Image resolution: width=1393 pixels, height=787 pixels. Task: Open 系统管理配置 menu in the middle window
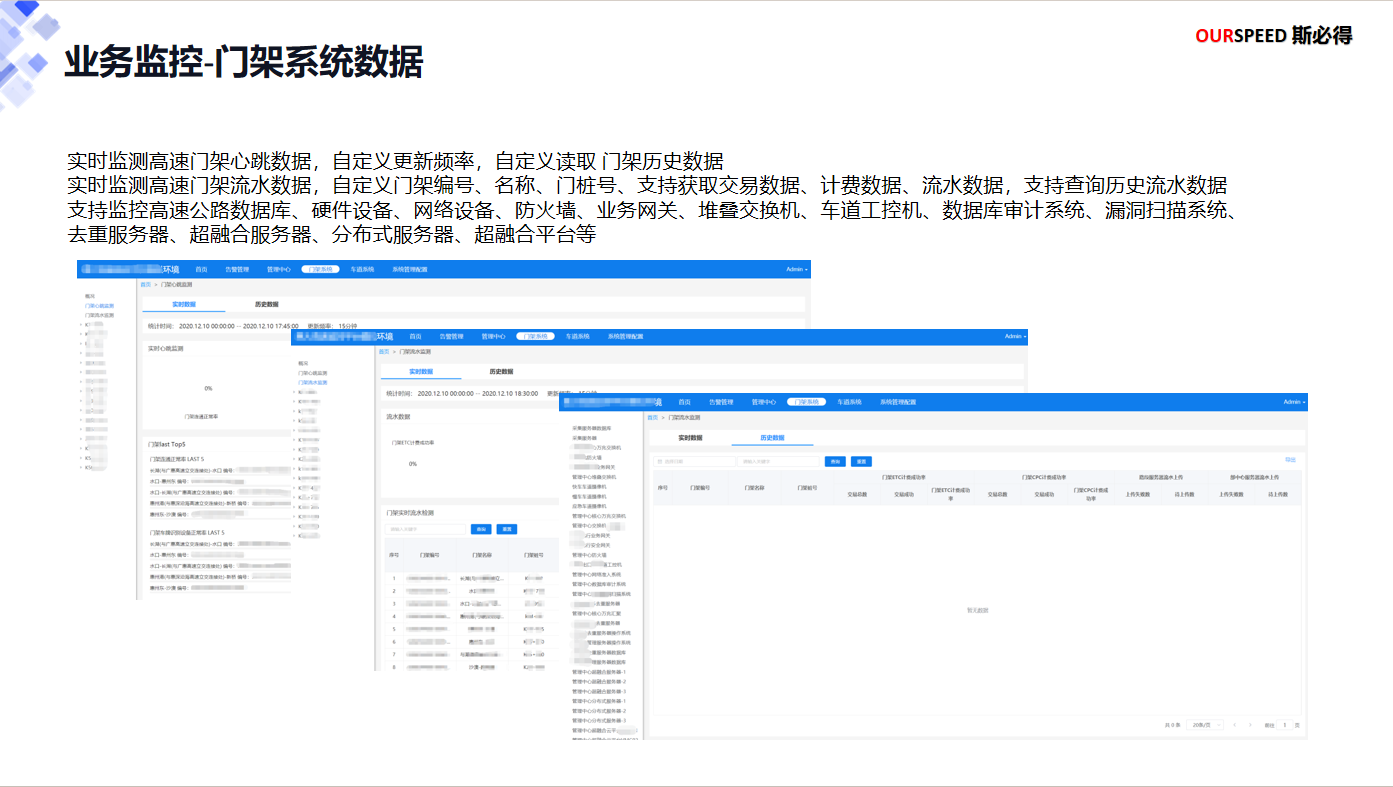coord(625,337)
